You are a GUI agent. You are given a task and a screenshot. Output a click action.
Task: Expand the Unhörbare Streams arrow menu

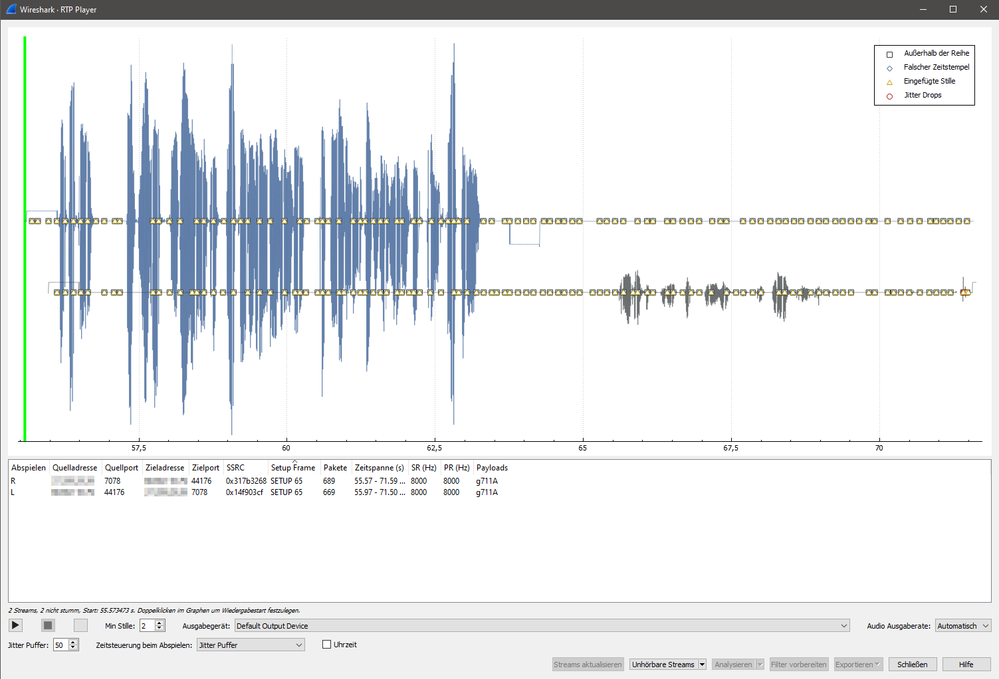pos(702,664)
